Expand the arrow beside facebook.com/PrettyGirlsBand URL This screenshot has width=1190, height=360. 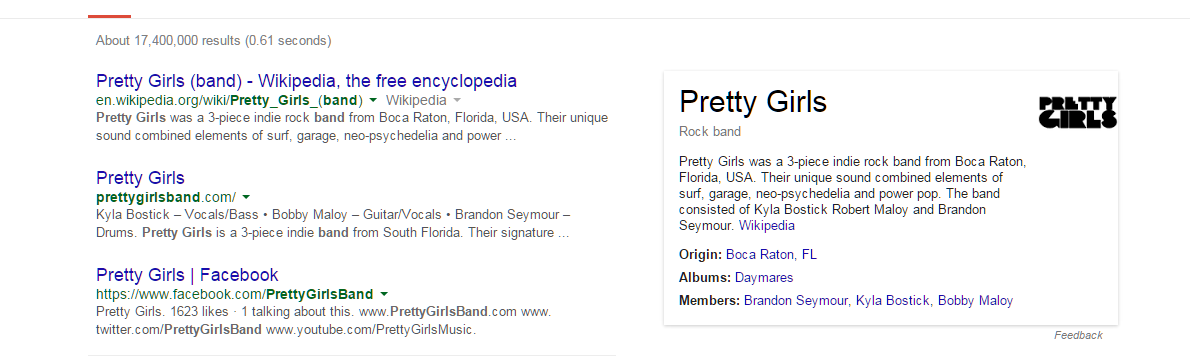[x=383, y=294]
